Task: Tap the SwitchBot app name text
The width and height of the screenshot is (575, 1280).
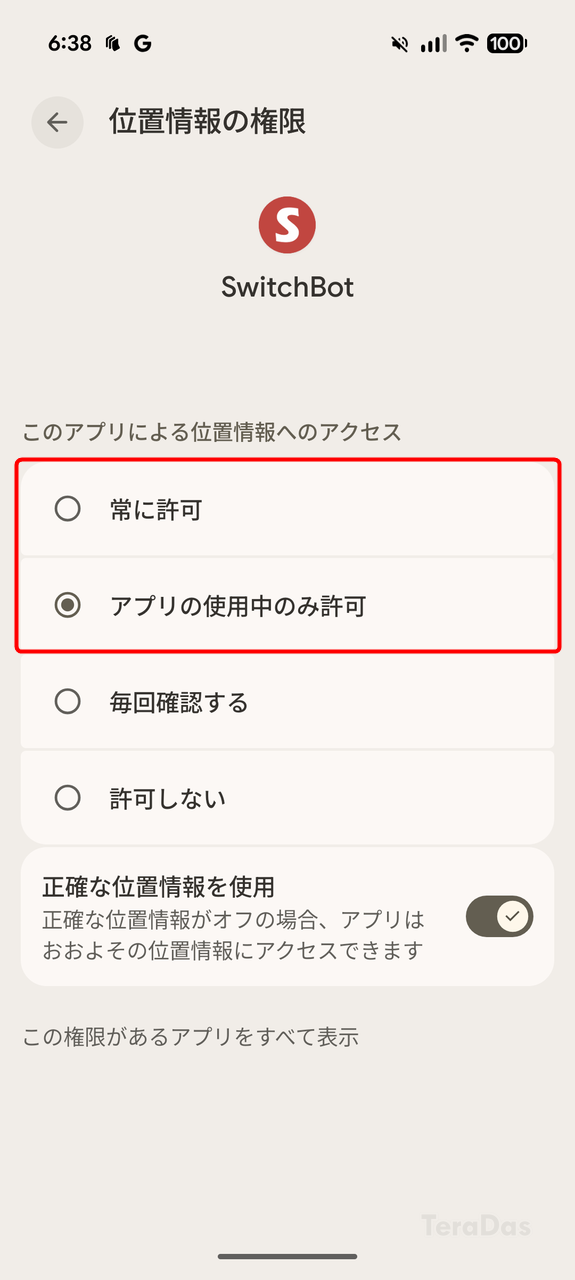Action: (288, 287)
